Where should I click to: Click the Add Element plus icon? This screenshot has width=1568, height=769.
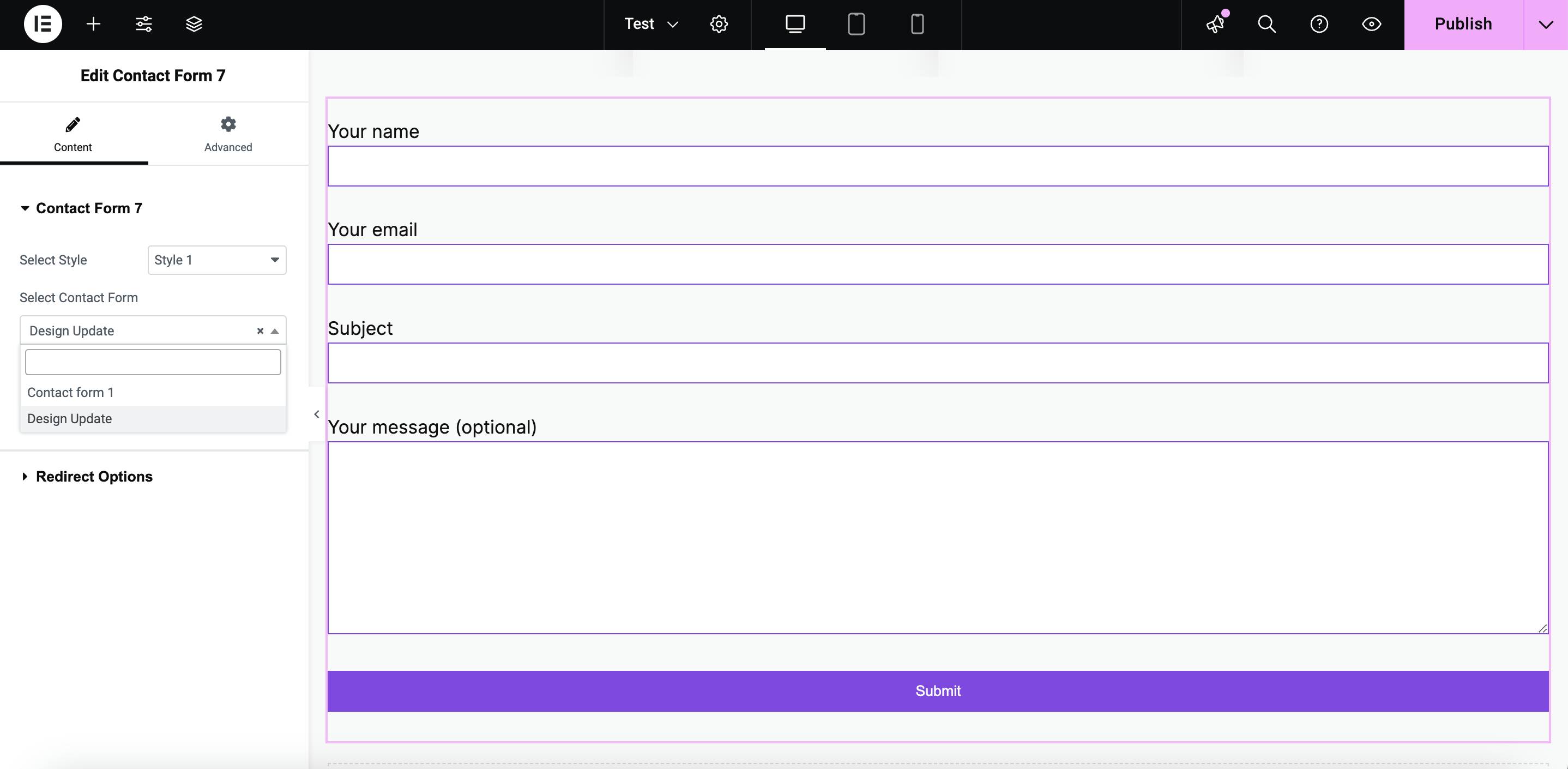tap(93, 24)
